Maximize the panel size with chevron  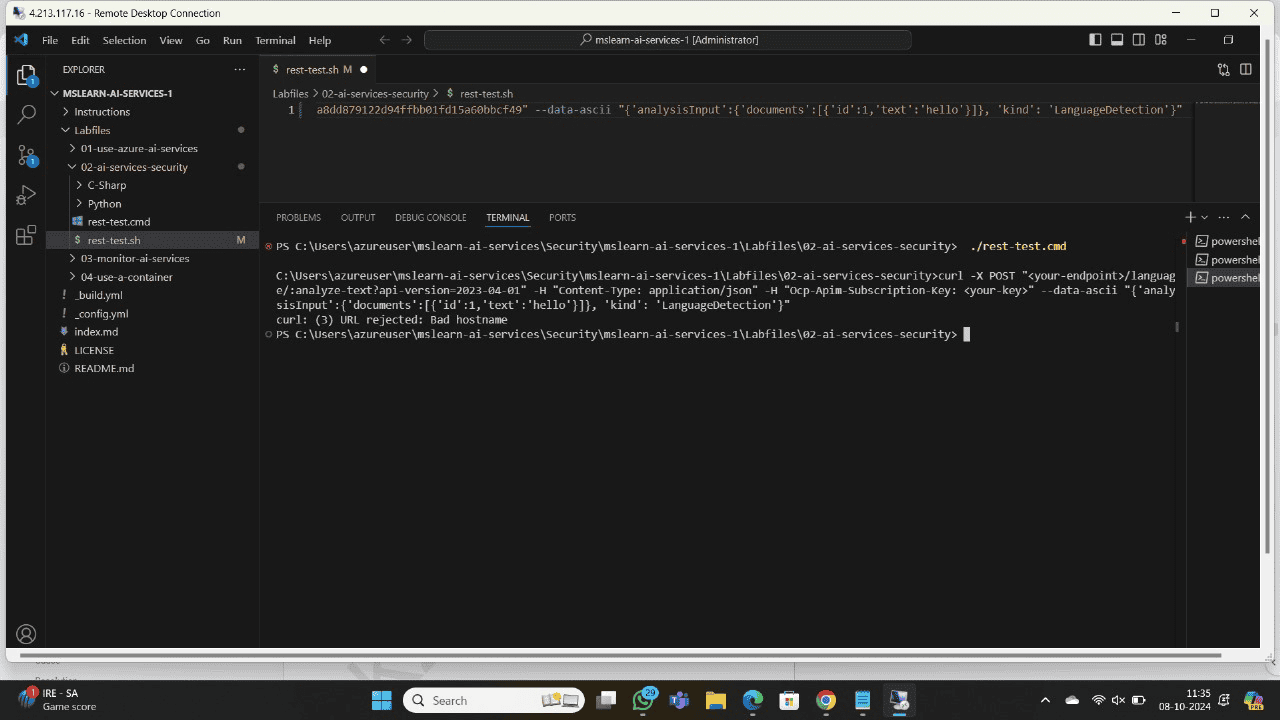point(1246,217)
